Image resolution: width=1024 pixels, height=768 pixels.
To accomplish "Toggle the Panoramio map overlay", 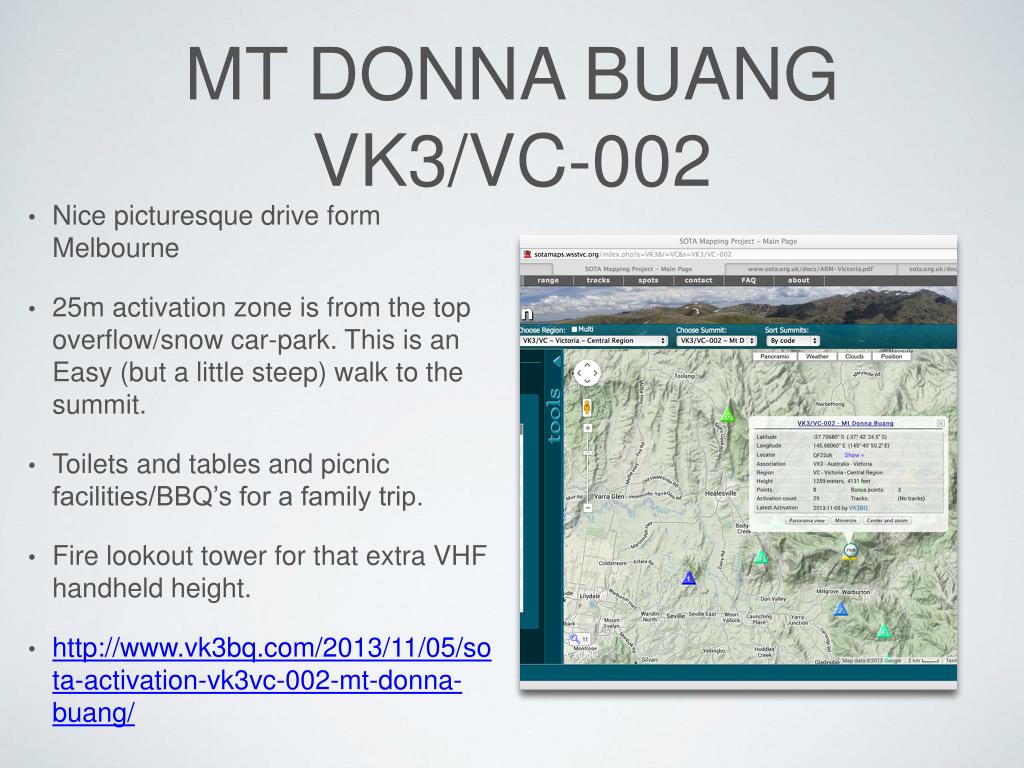I will coord(775,357).
